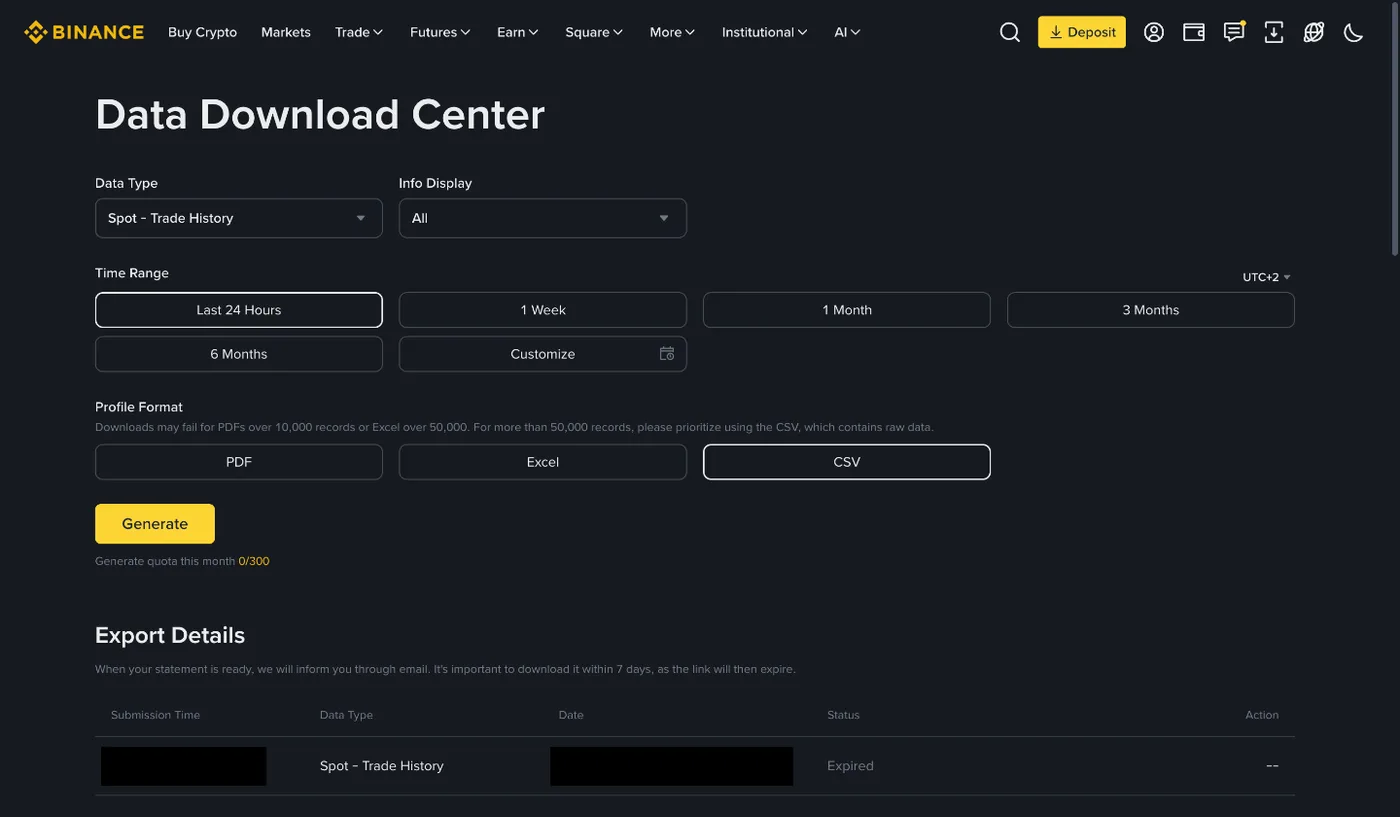Open Markets in navigation

(x=286, y=32)
